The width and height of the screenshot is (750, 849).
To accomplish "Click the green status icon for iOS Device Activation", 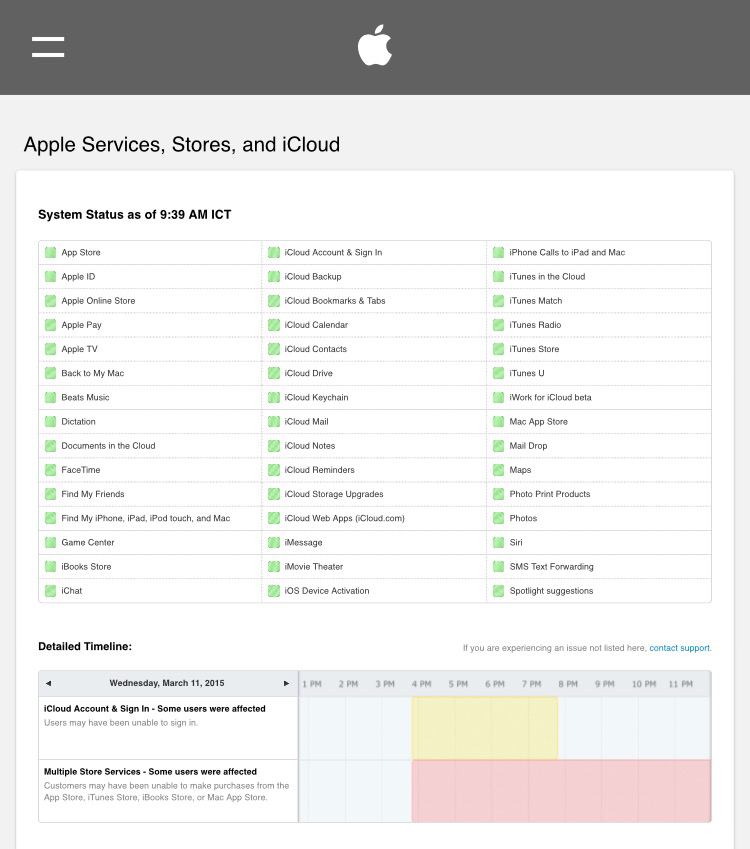I will click(274, 591).
